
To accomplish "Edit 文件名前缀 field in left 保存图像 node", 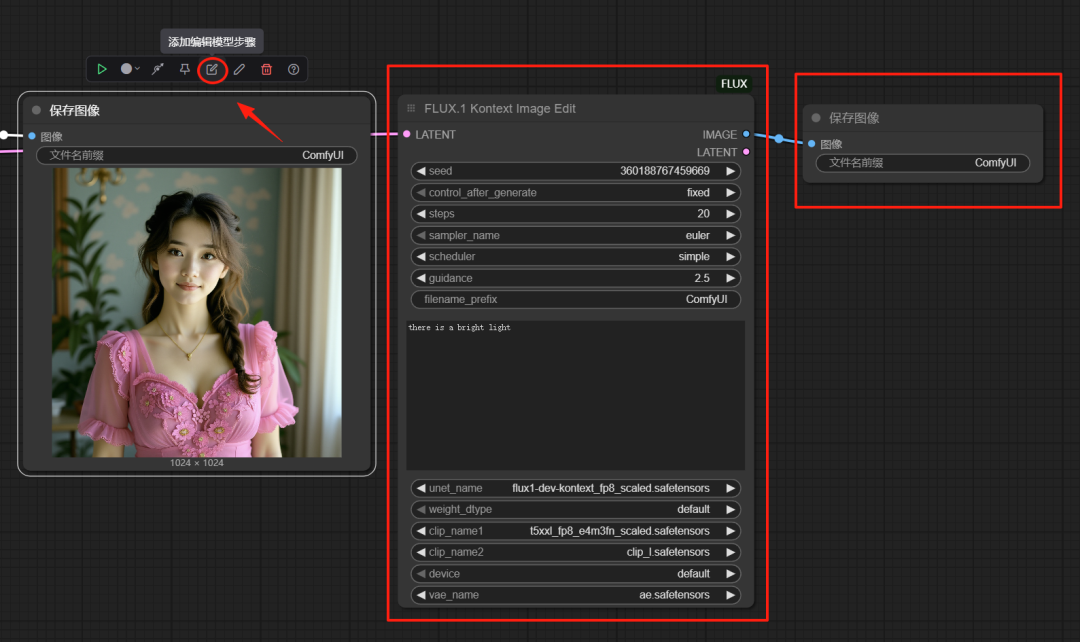I will [x=196, y=155].
